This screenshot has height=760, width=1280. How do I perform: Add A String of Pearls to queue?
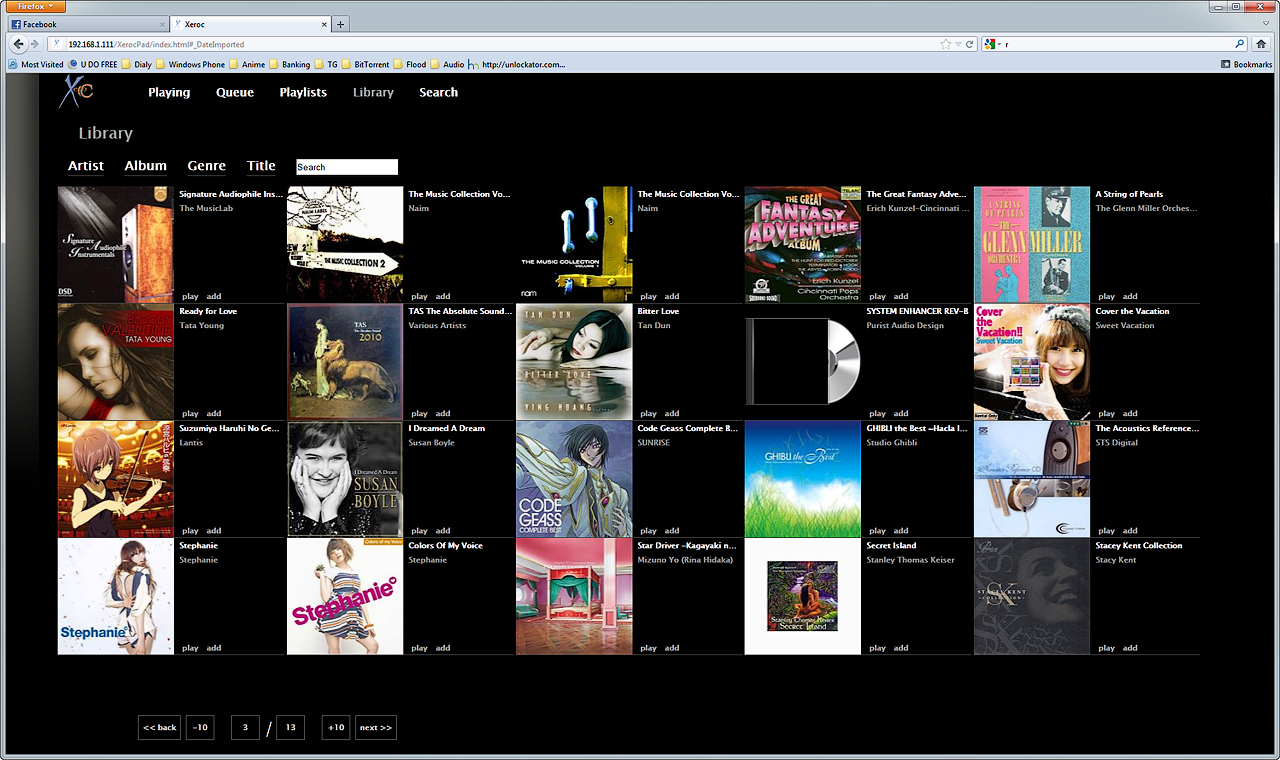1130,296
